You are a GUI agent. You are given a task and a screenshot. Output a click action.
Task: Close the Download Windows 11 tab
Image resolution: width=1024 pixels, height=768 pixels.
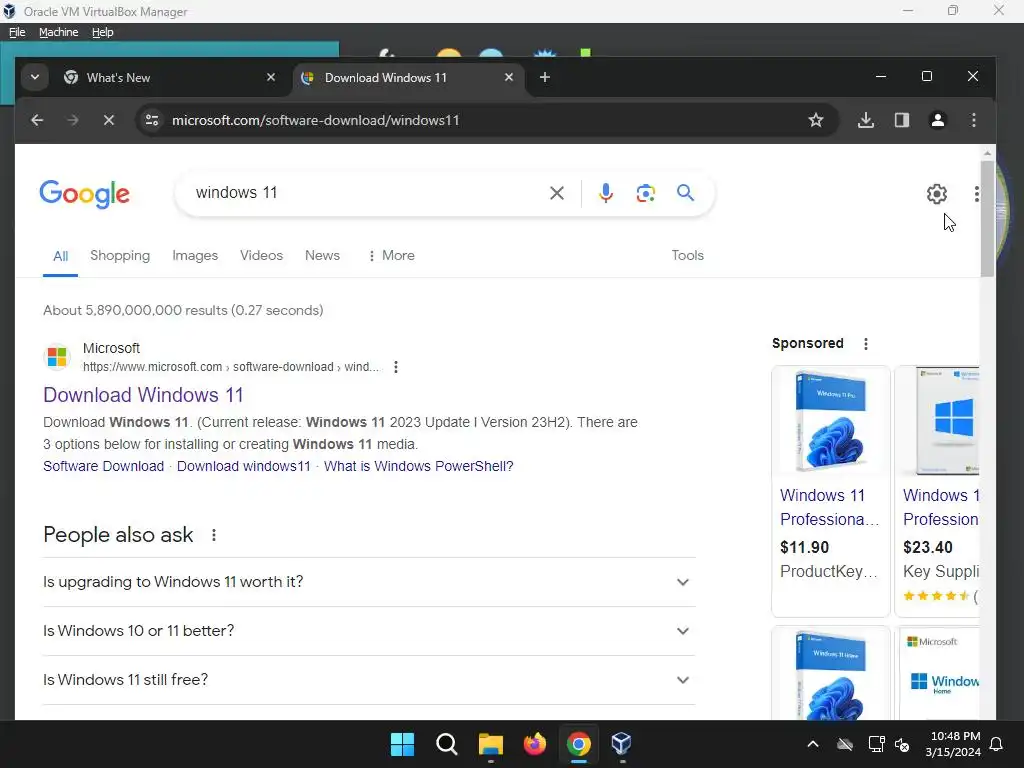pos(509,77)
